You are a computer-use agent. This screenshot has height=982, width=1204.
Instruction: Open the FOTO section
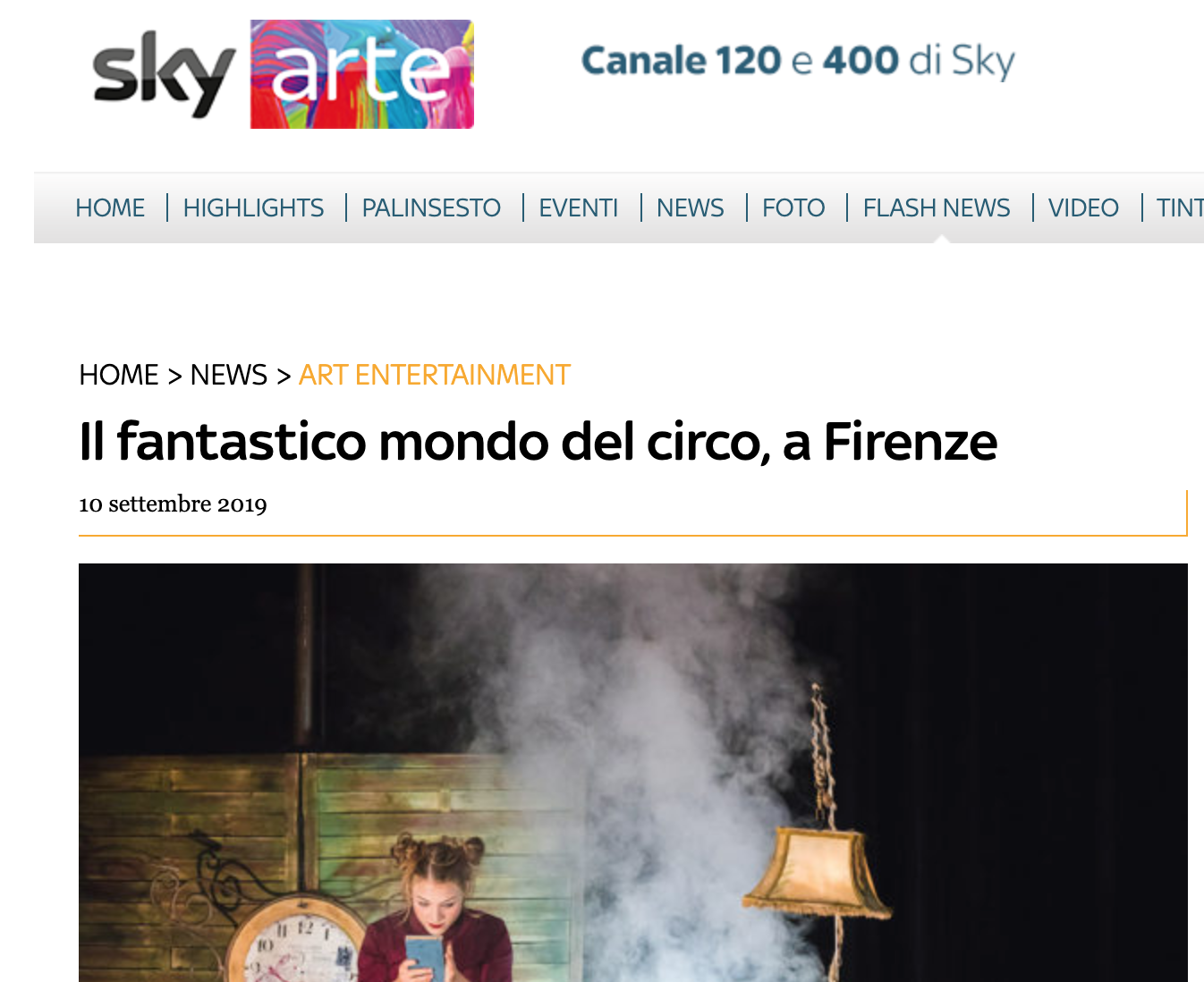[793, 207]
